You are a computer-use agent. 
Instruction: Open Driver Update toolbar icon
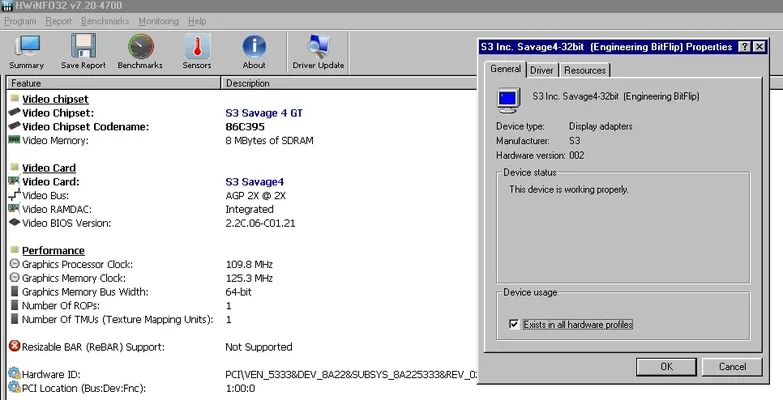[x=318, y=51]
